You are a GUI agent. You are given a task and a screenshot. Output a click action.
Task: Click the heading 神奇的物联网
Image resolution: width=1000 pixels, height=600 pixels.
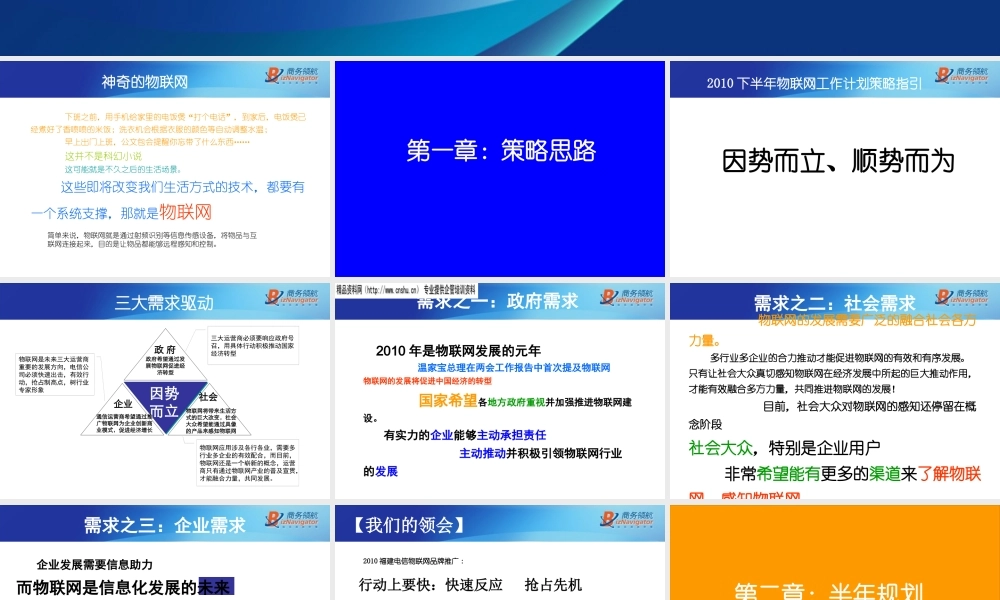pyautogui.click(x=145, y=82)
